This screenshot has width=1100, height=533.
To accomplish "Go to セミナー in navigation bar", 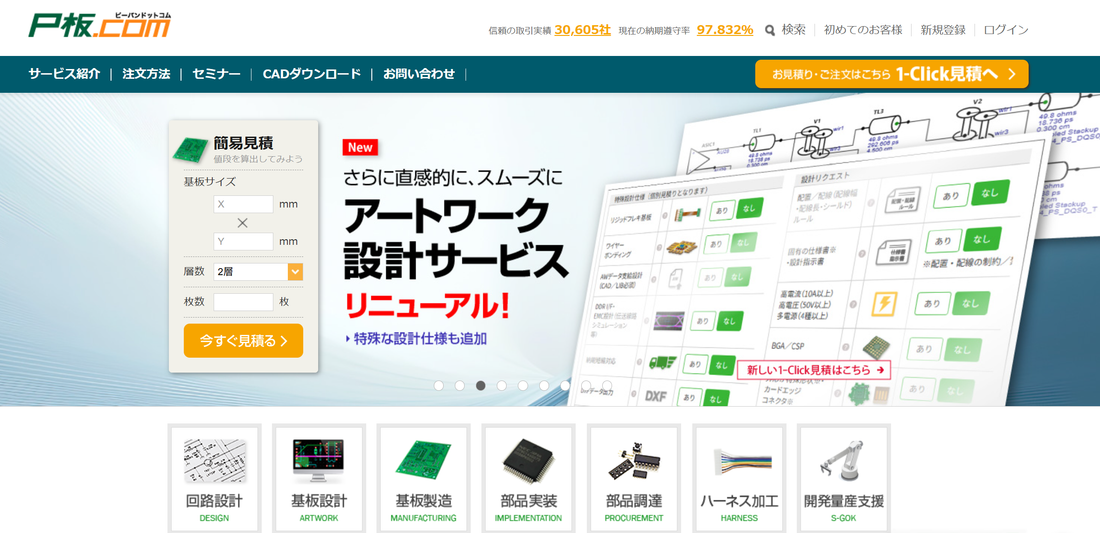I will [216, 74].
